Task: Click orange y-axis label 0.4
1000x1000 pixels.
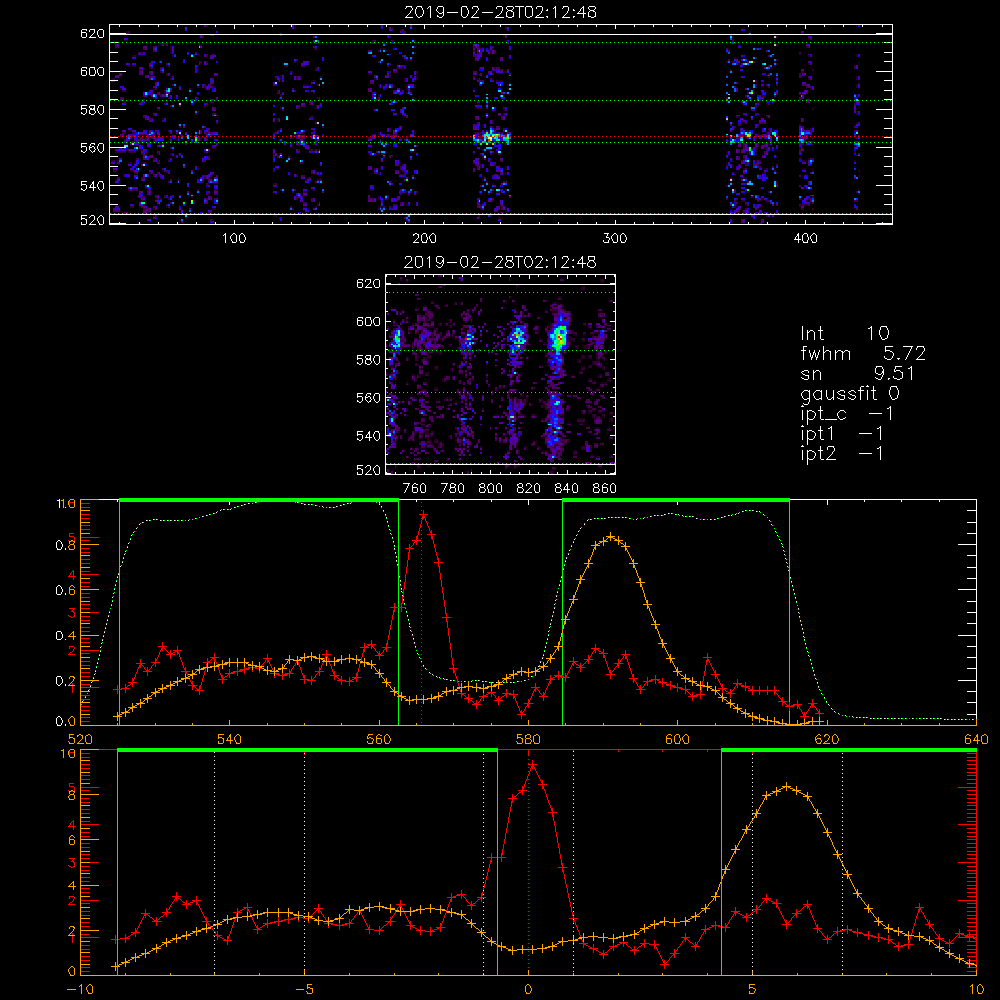Action: point(66,636)
